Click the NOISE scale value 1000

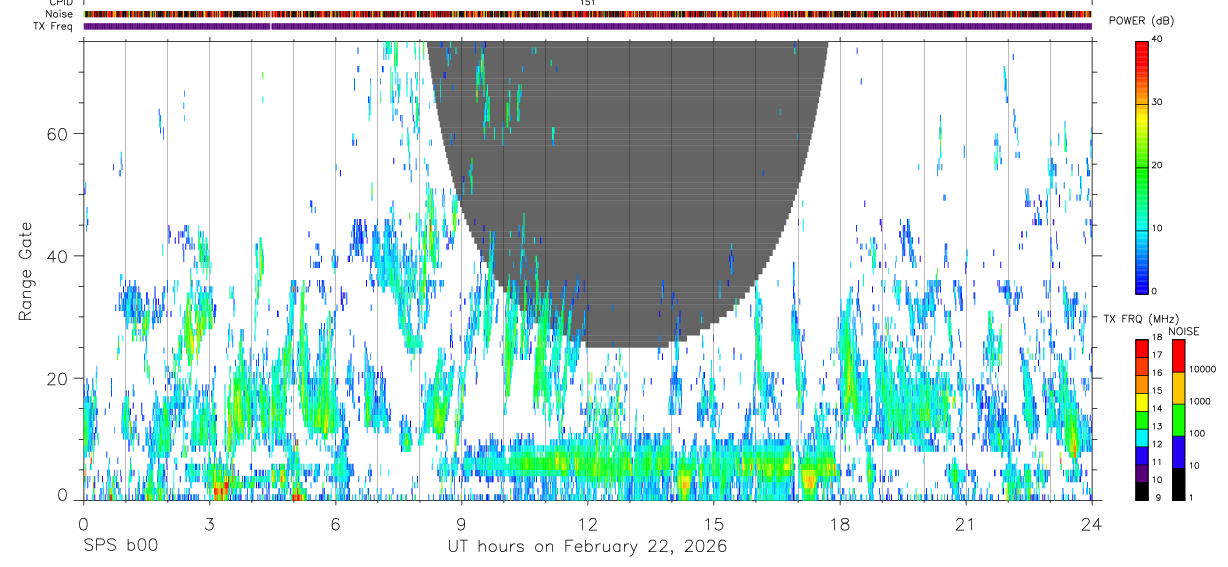(x=1199, y=401)
